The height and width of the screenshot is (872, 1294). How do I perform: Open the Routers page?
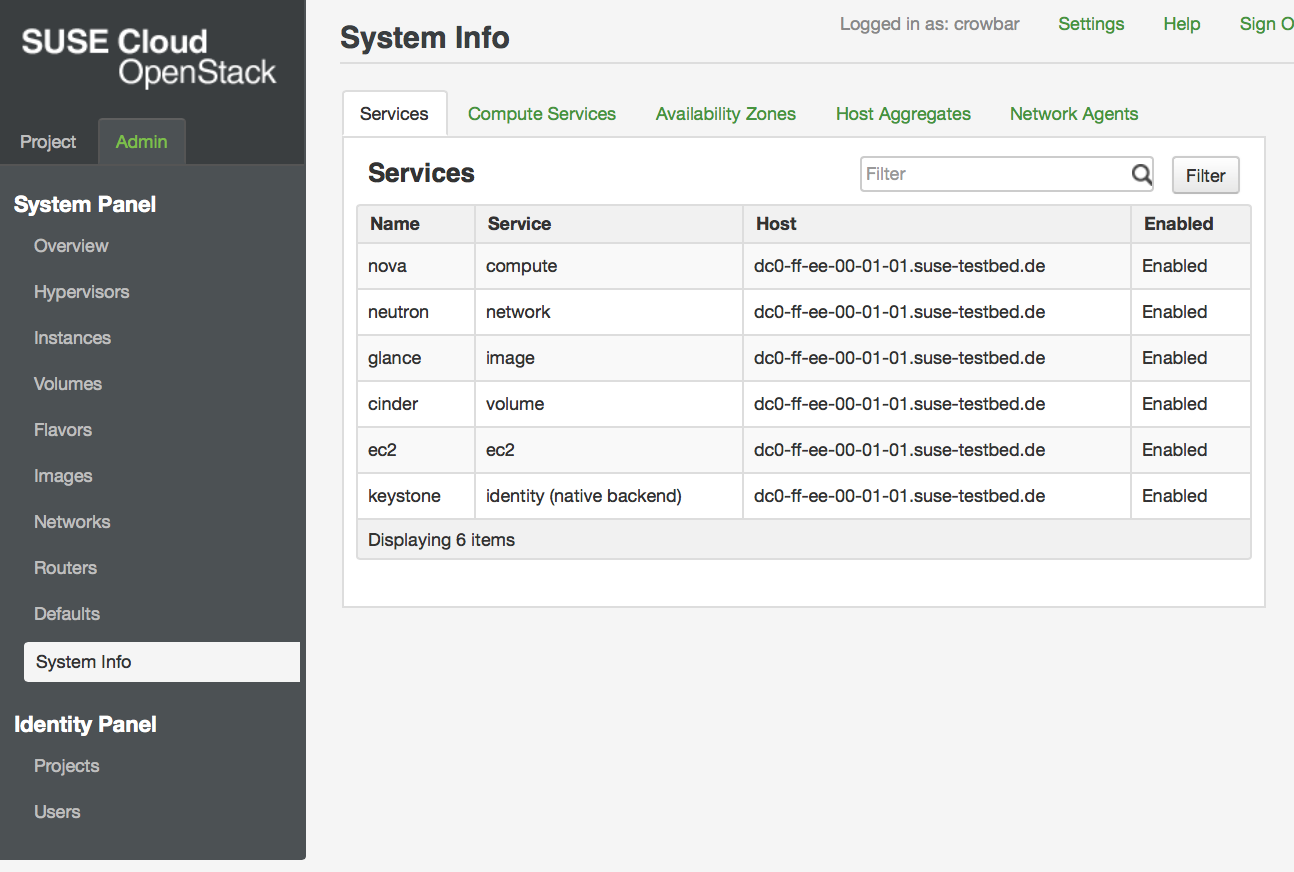(65, 568)
